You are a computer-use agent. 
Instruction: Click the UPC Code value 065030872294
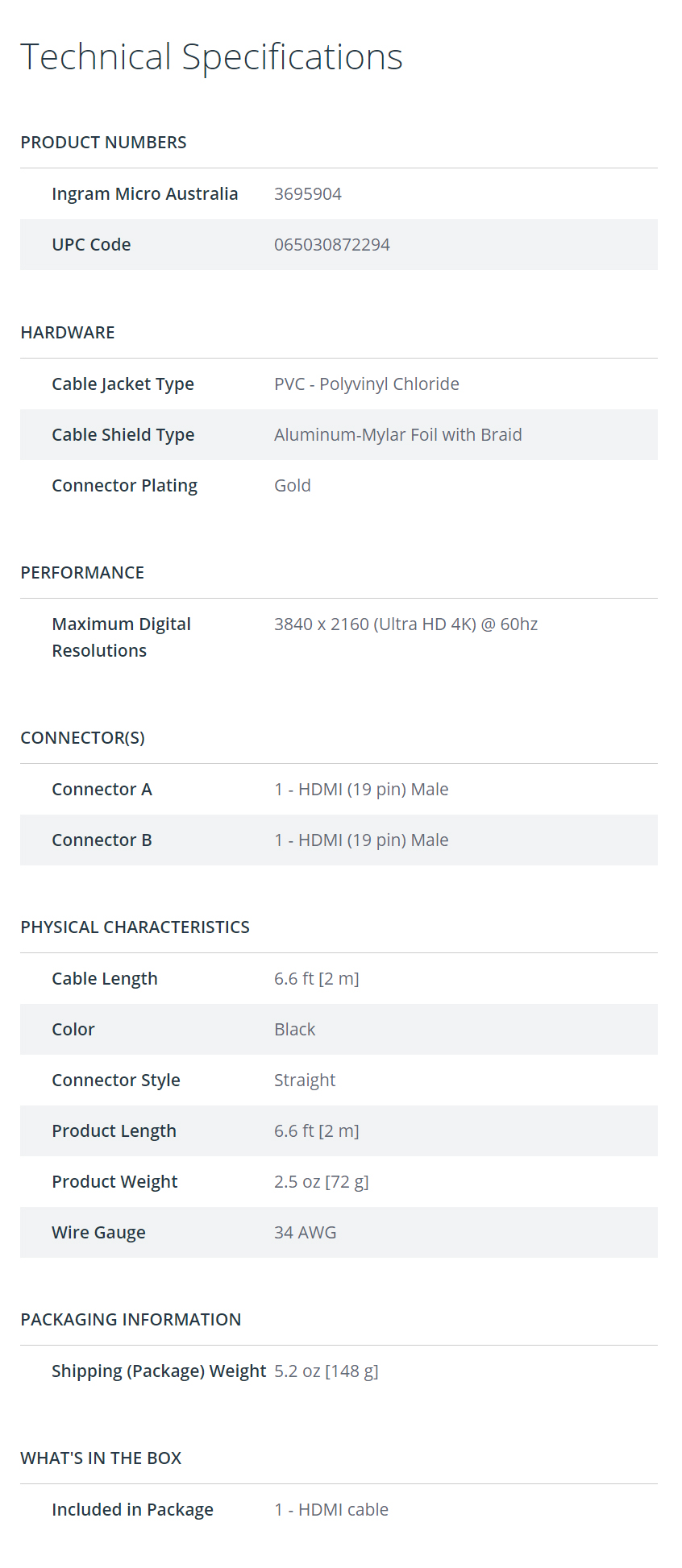tap(331, 245)
